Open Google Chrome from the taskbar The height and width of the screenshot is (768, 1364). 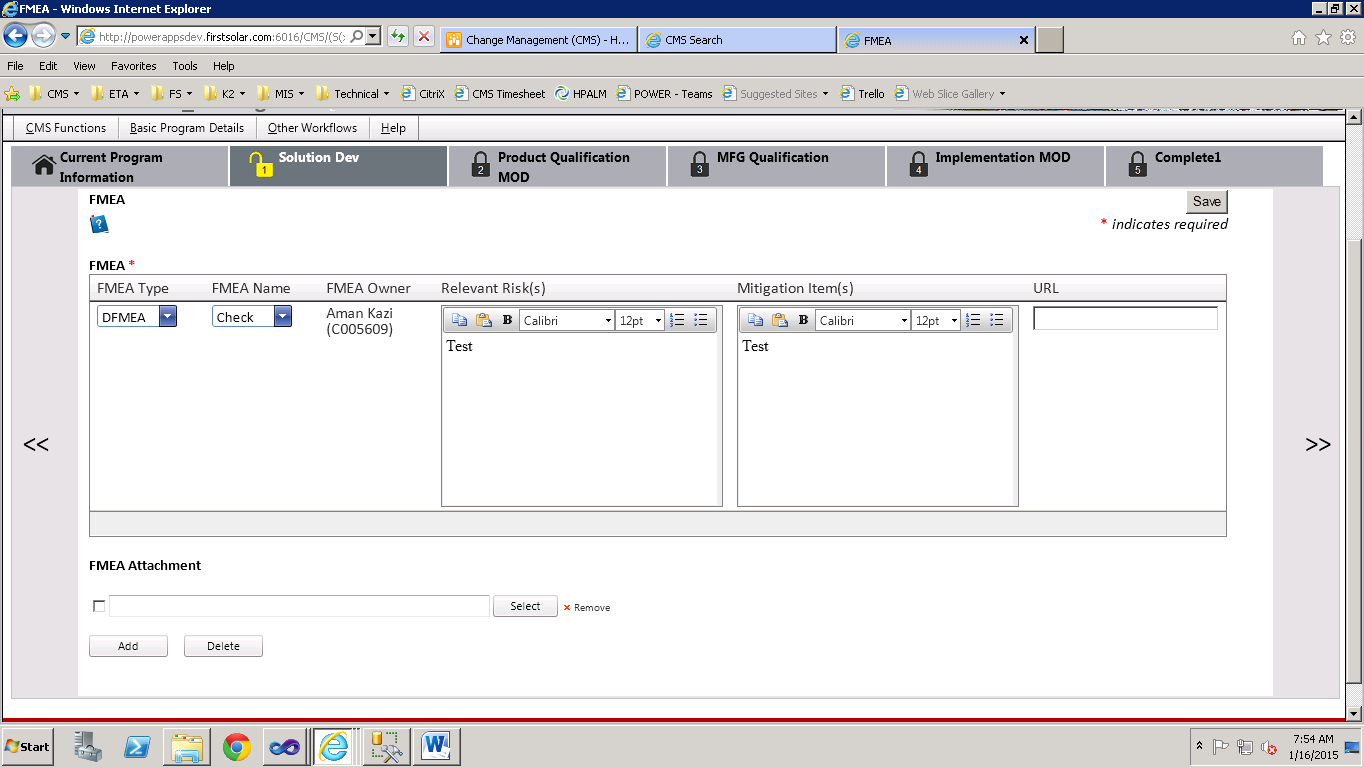(237, 747)
